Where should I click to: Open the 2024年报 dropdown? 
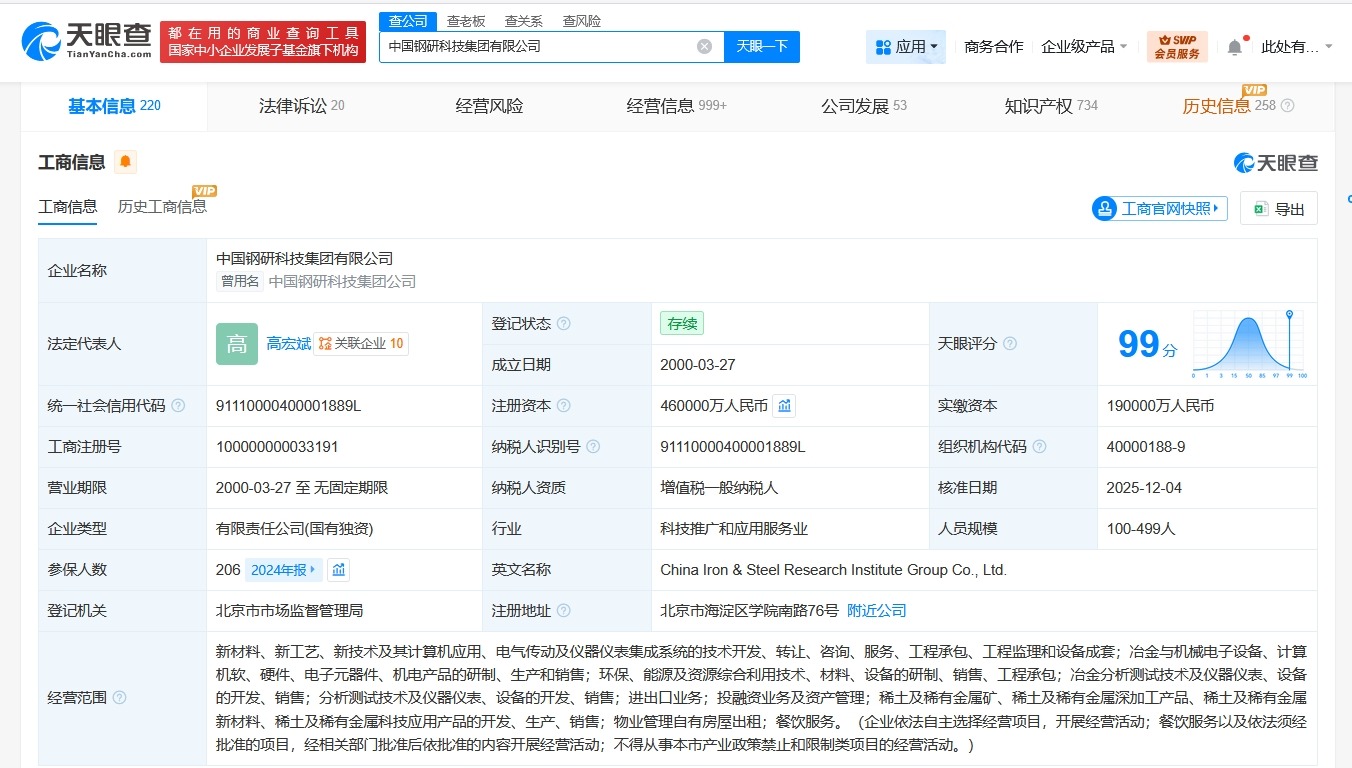tap(282, 569)
